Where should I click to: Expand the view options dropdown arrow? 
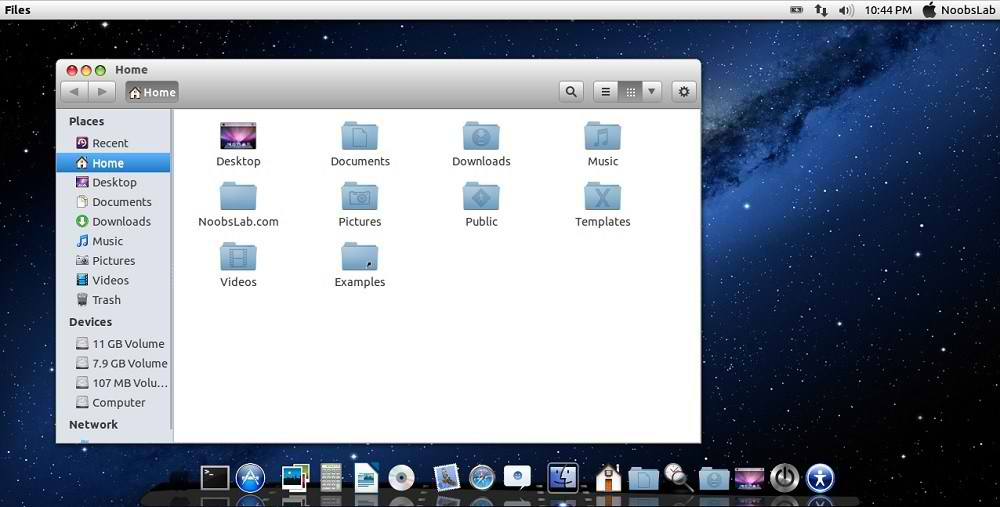(x=652, y=92)
